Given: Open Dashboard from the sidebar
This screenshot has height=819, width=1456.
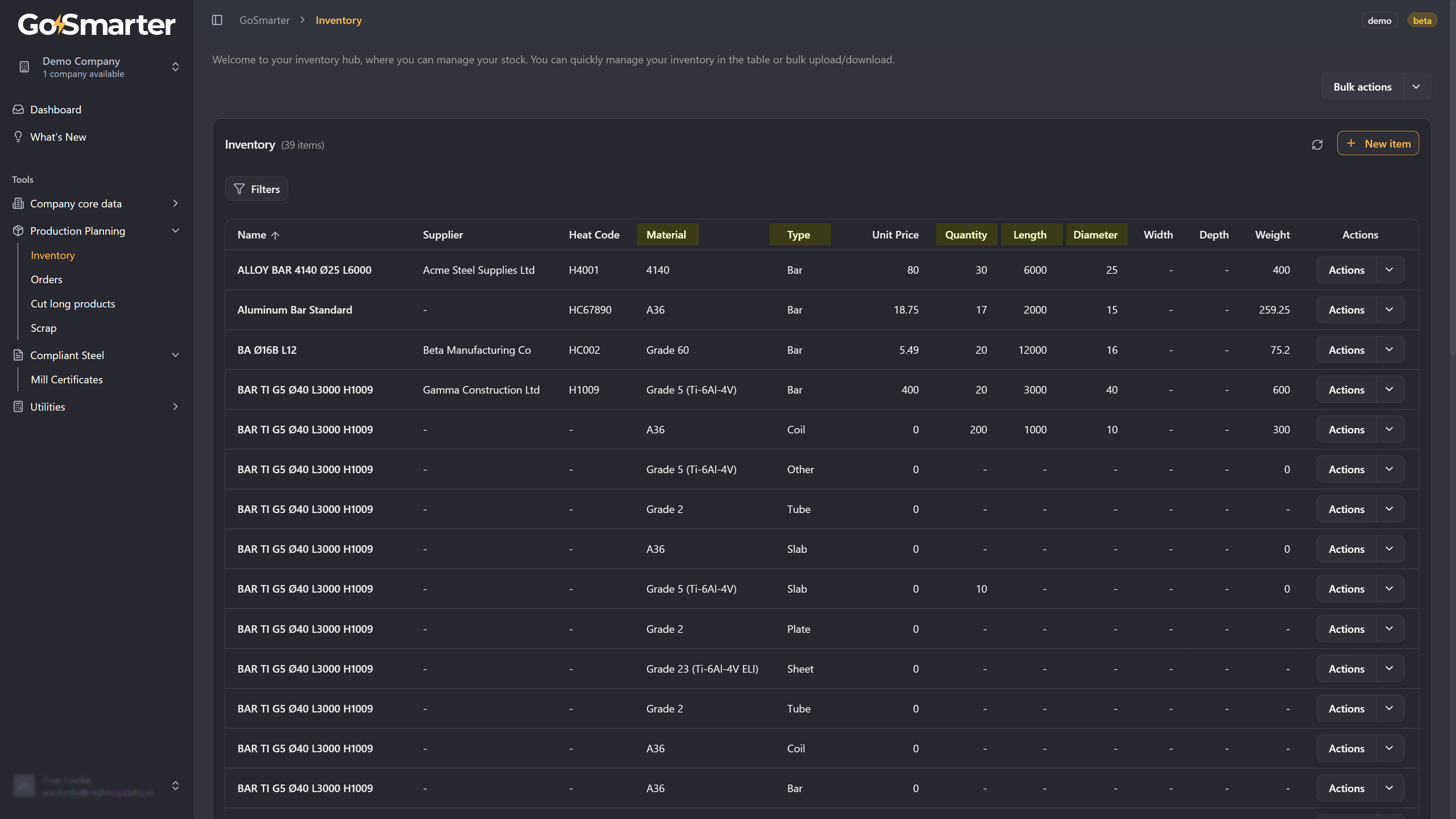Looking at the screenshot, I should pyautogui.click(x=55, y=110).
